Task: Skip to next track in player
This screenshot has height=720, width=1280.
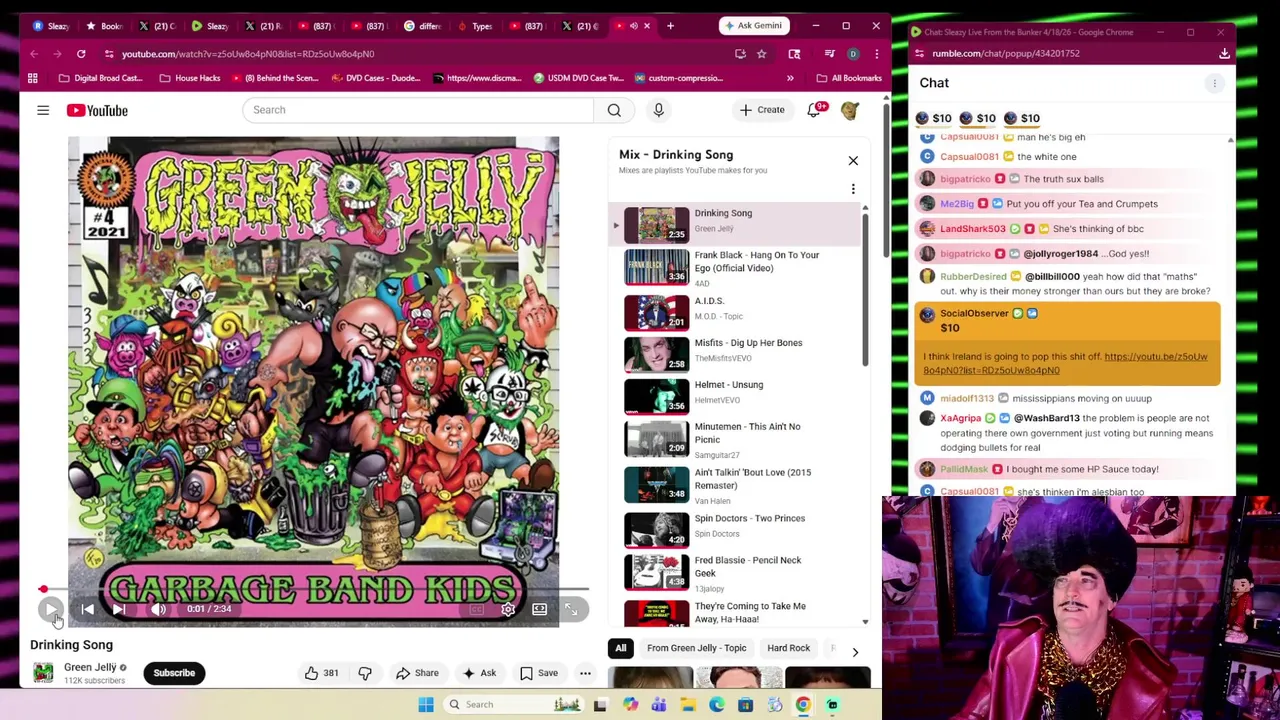Action: (x=119, y=609)
